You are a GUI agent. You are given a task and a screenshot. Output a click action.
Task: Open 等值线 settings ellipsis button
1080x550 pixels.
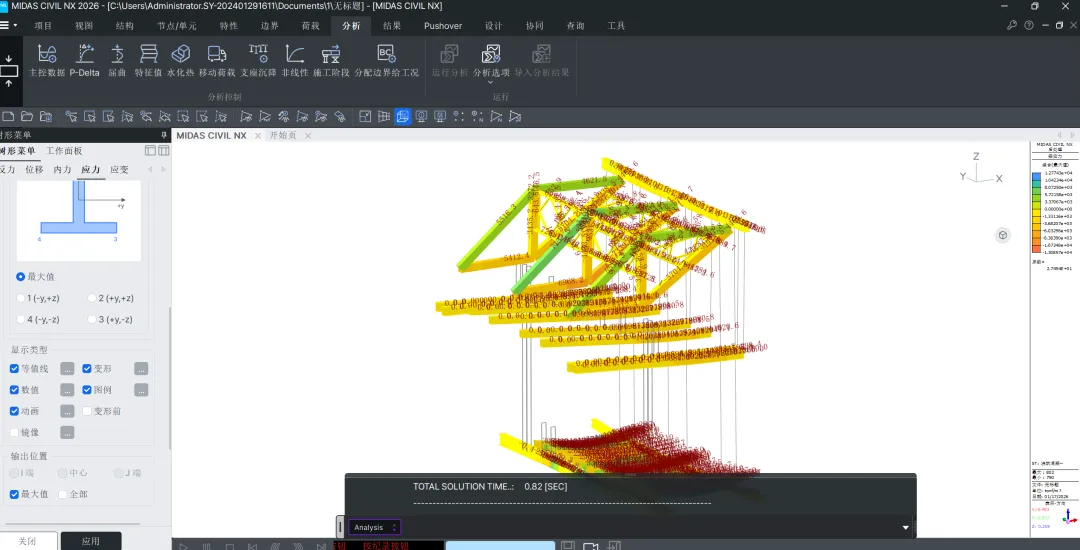click(67, 369)
